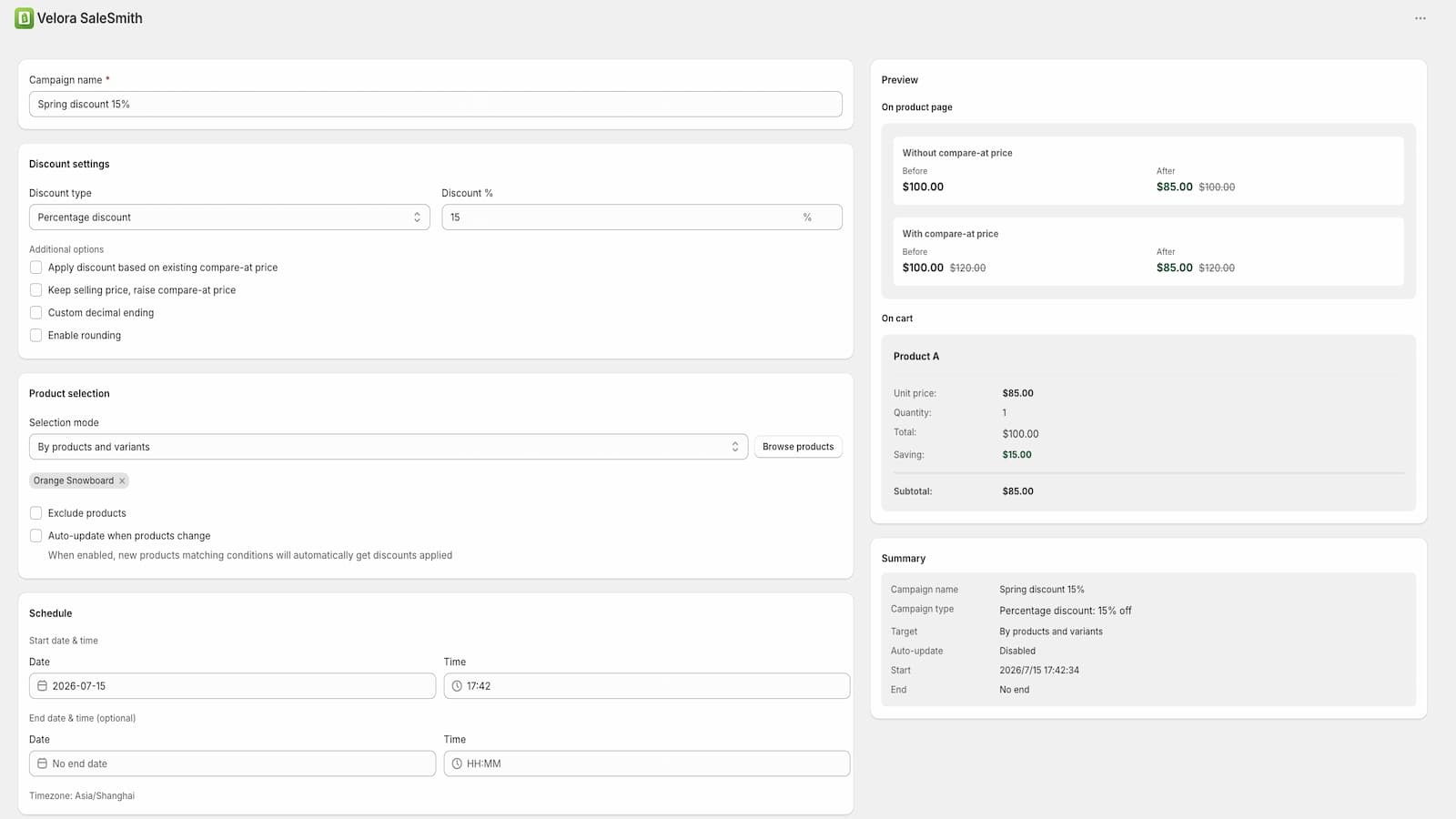Enable Apply discount based on existing compare-at price
This screenshot has width=1456, height=819.
point(36,268)
